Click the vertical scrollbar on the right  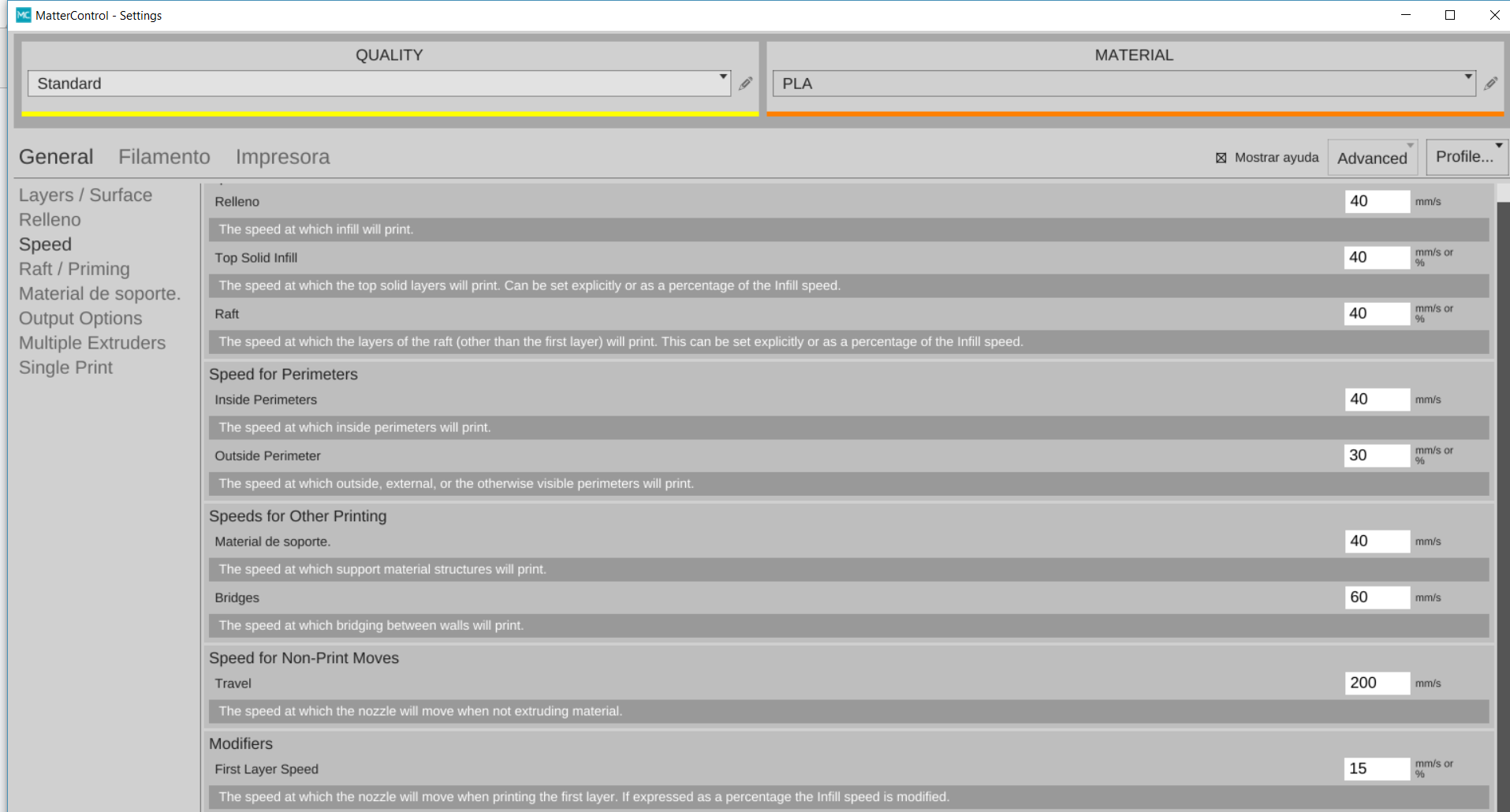[1503, 473]
